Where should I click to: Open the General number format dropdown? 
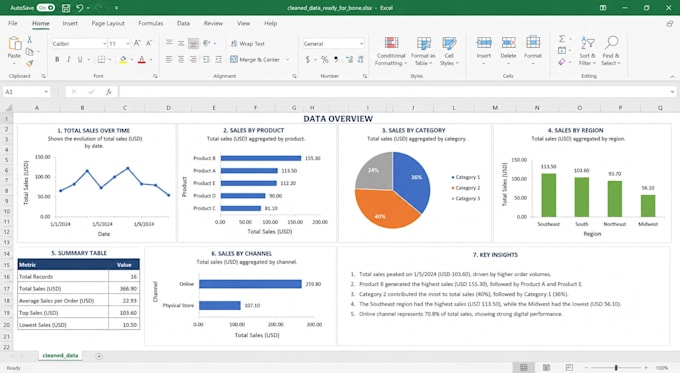[x=361, y=43]
